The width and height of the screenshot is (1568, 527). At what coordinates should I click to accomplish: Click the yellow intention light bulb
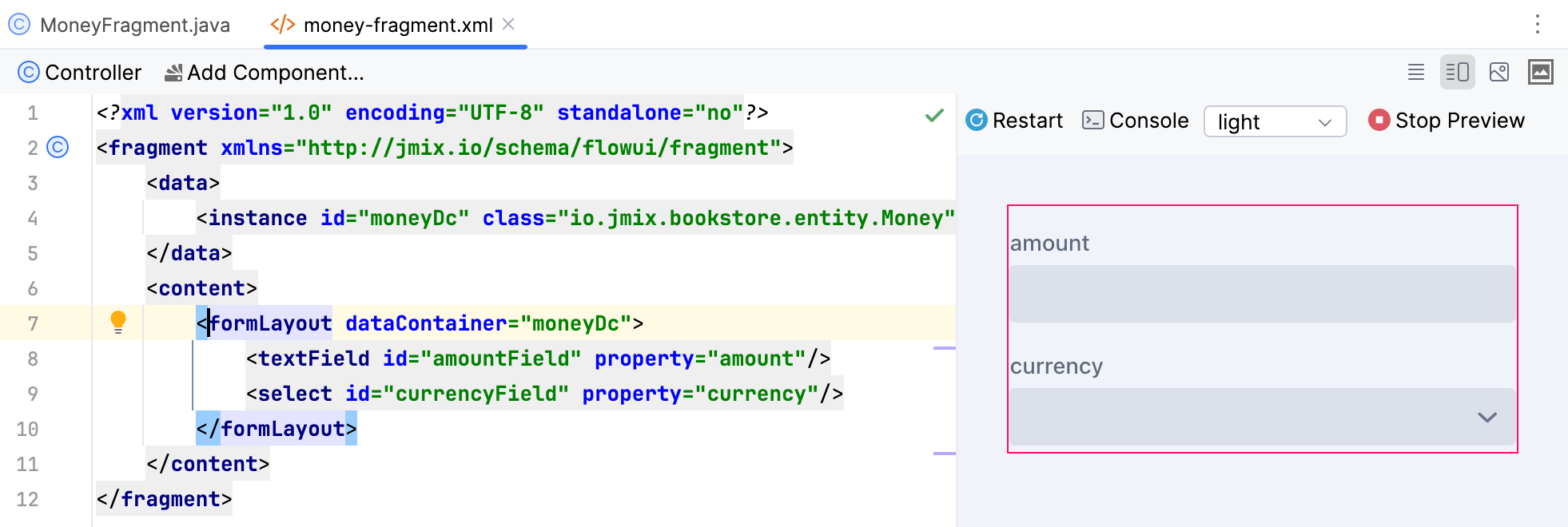point(118,322)
